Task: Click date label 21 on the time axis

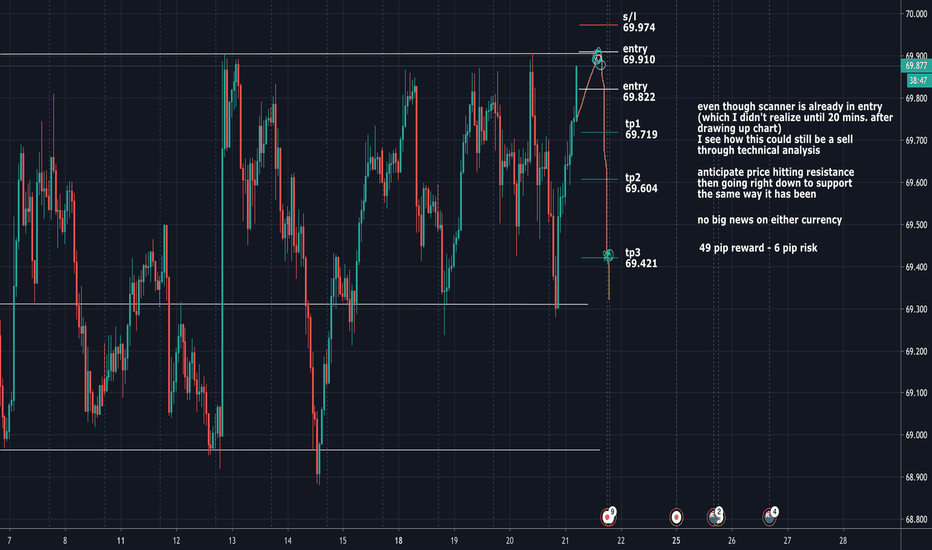Action: [x=566, y=540]
